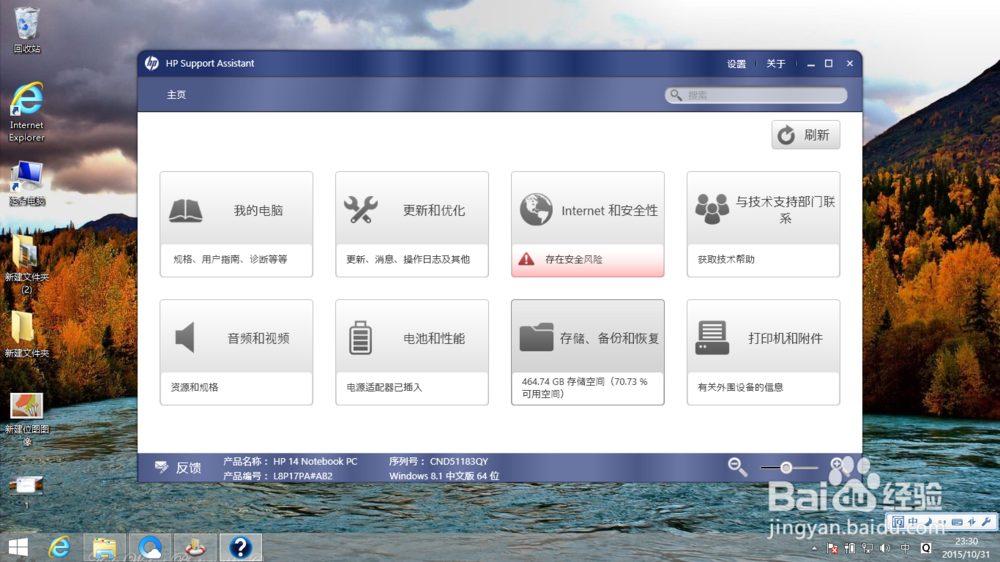Click product name HP 14 Notebook PC

click(x=315, y=461)
